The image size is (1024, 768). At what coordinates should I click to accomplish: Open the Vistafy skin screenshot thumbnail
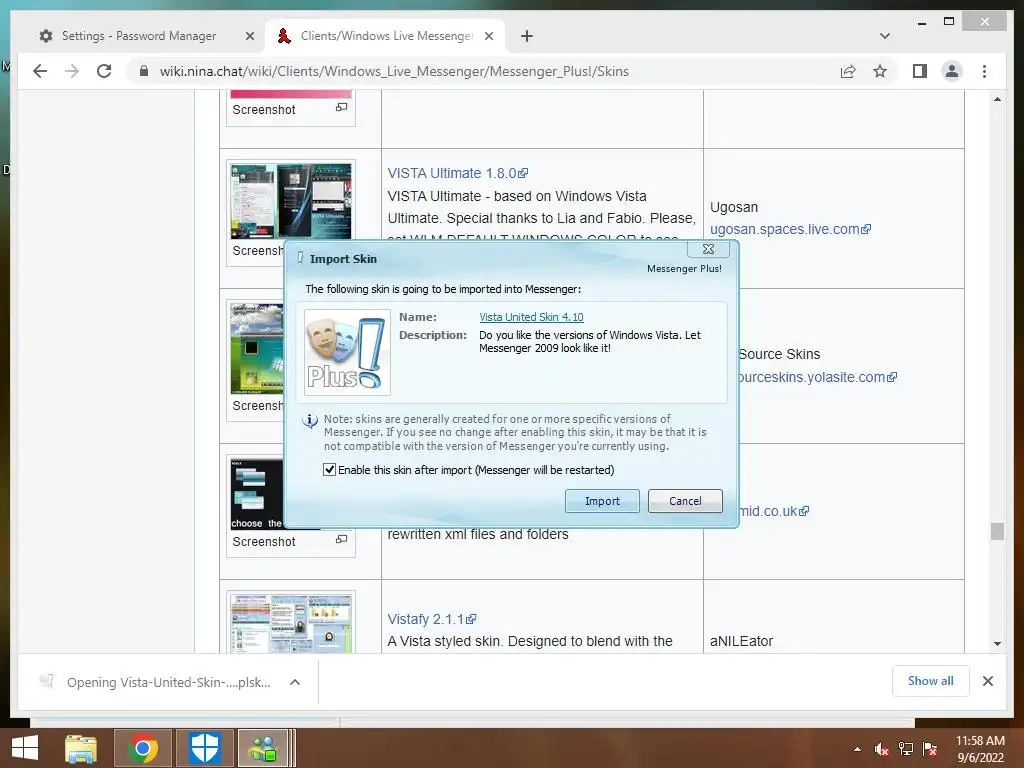(x=291, y=624)
